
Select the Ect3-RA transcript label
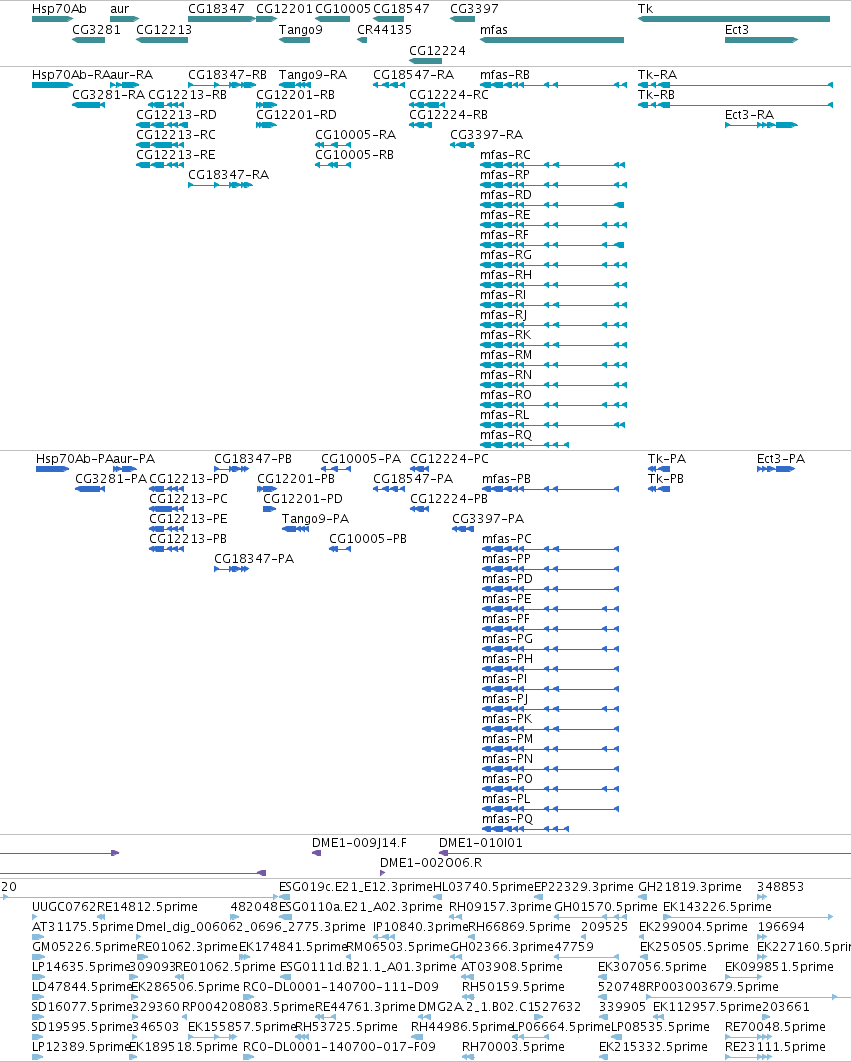(749, 115)
